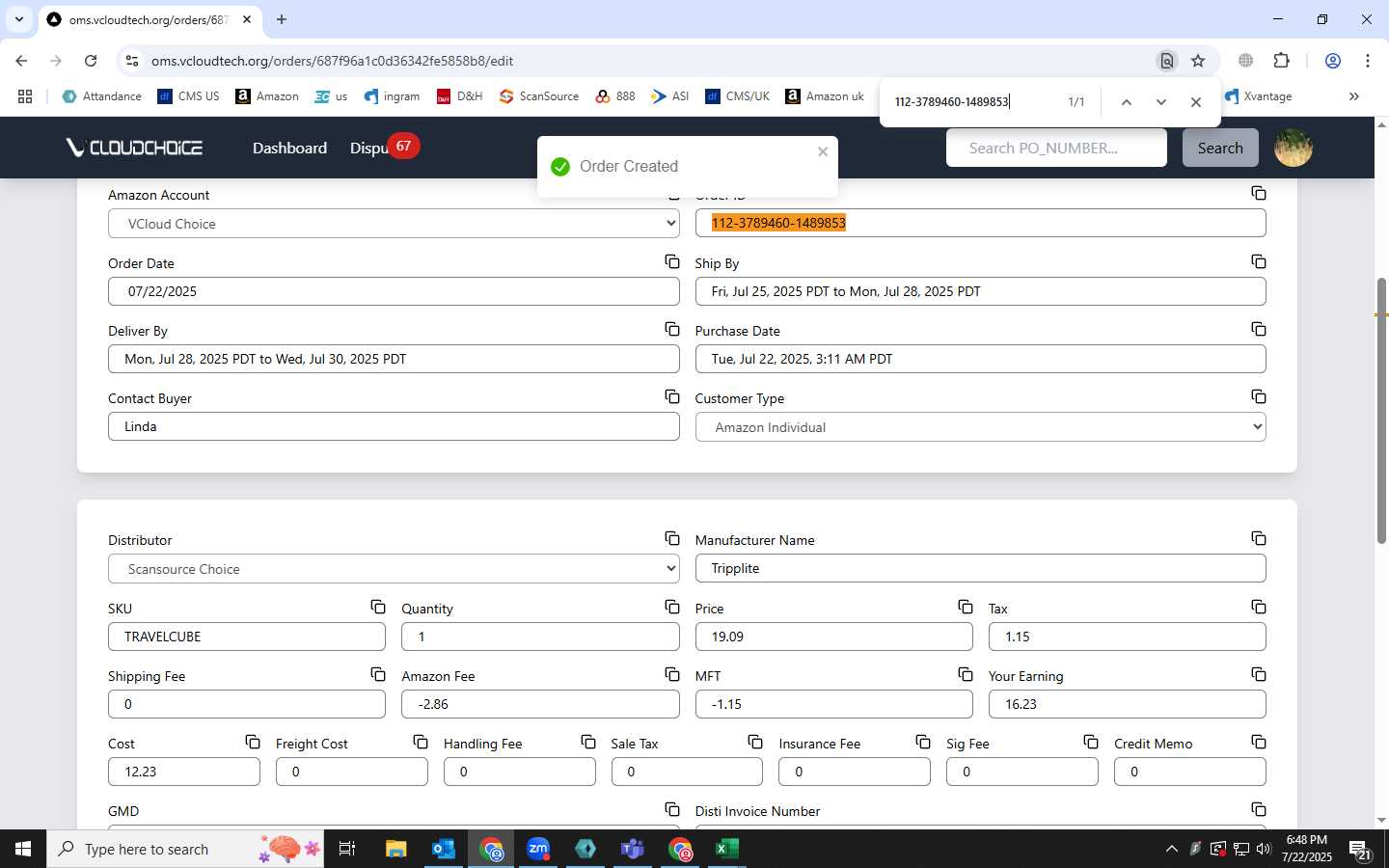Open the Distributor dropdown
This screenshot has height=868, width=1389.
pyautogui.click(x=394, y=569)
